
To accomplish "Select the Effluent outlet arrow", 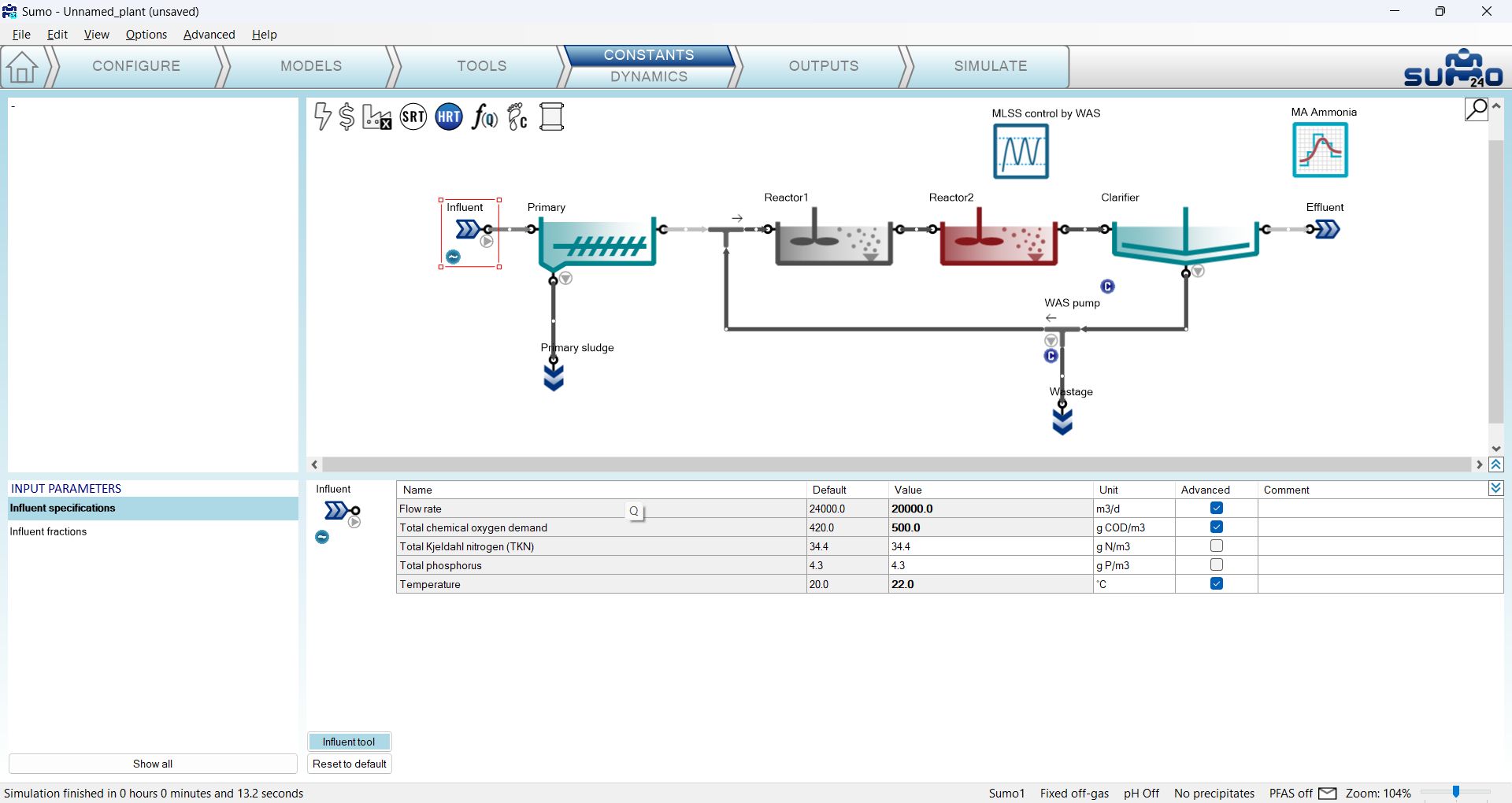I will (1327, 229).
